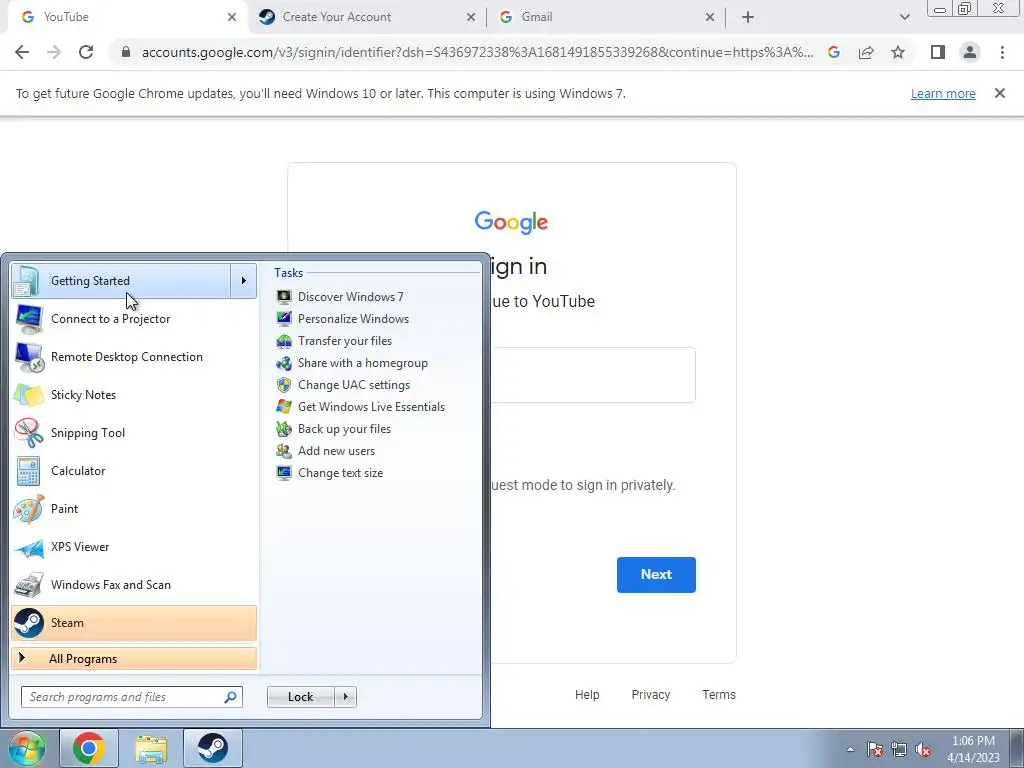
Task: Launch Sticky Notes
Action: click(x=134, y=394)
